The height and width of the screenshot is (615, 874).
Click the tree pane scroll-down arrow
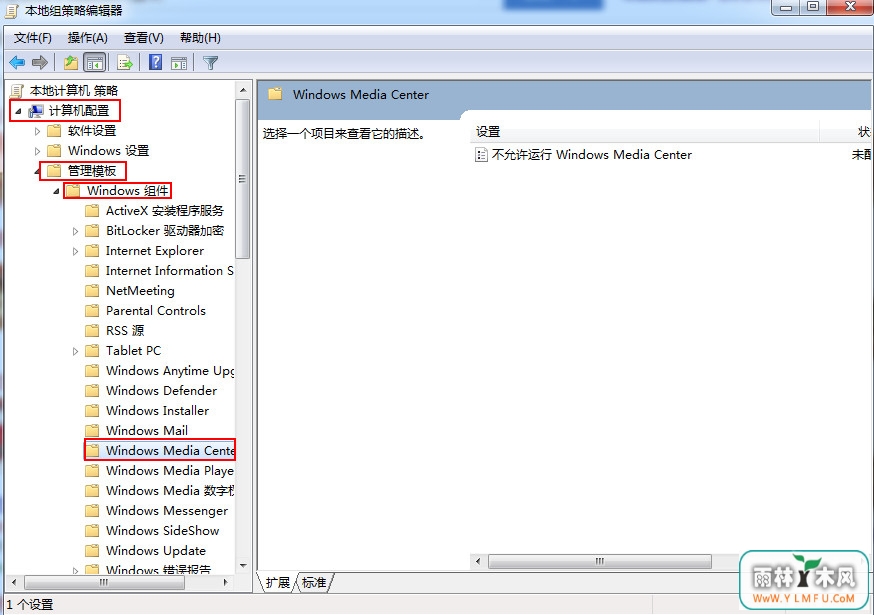click(243, 566)
